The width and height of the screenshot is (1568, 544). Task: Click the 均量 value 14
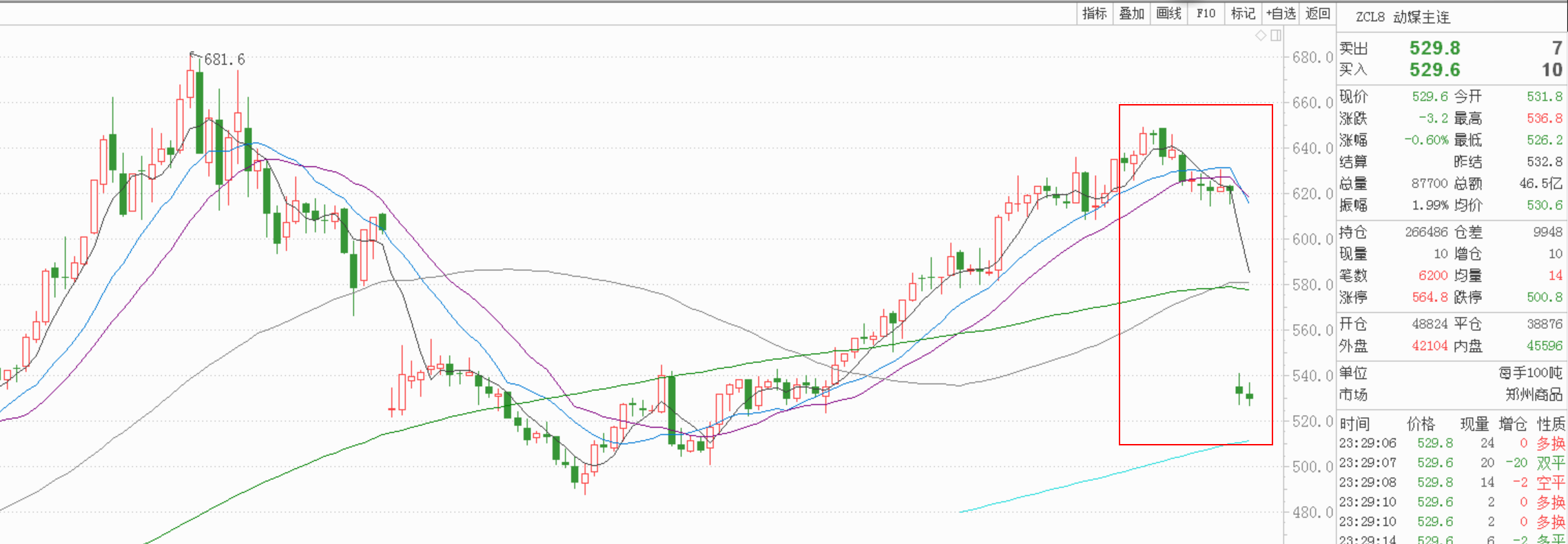(x=1556, y=276)
